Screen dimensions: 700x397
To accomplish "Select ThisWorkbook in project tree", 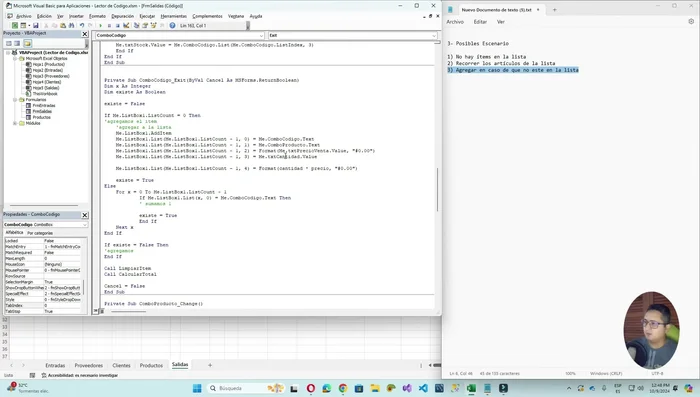I will pos(45,94).
